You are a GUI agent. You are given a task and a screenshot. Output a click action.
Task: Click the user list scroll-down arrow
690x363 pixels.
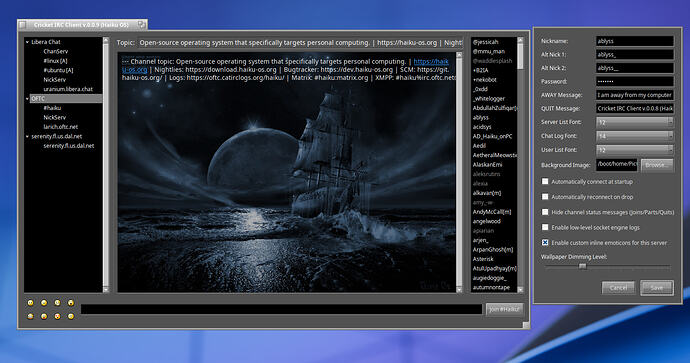click(521, 290)
